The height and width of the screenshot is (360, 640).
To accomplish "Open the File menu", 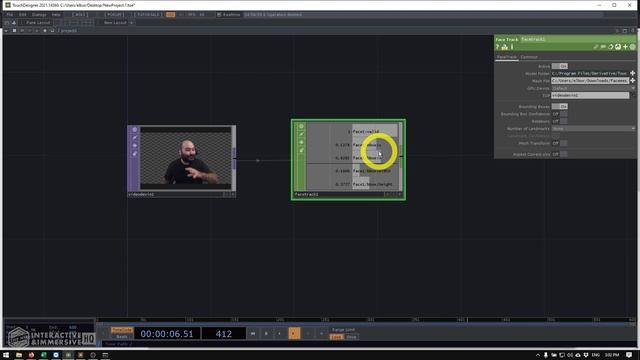I will [x=10, y=15].
